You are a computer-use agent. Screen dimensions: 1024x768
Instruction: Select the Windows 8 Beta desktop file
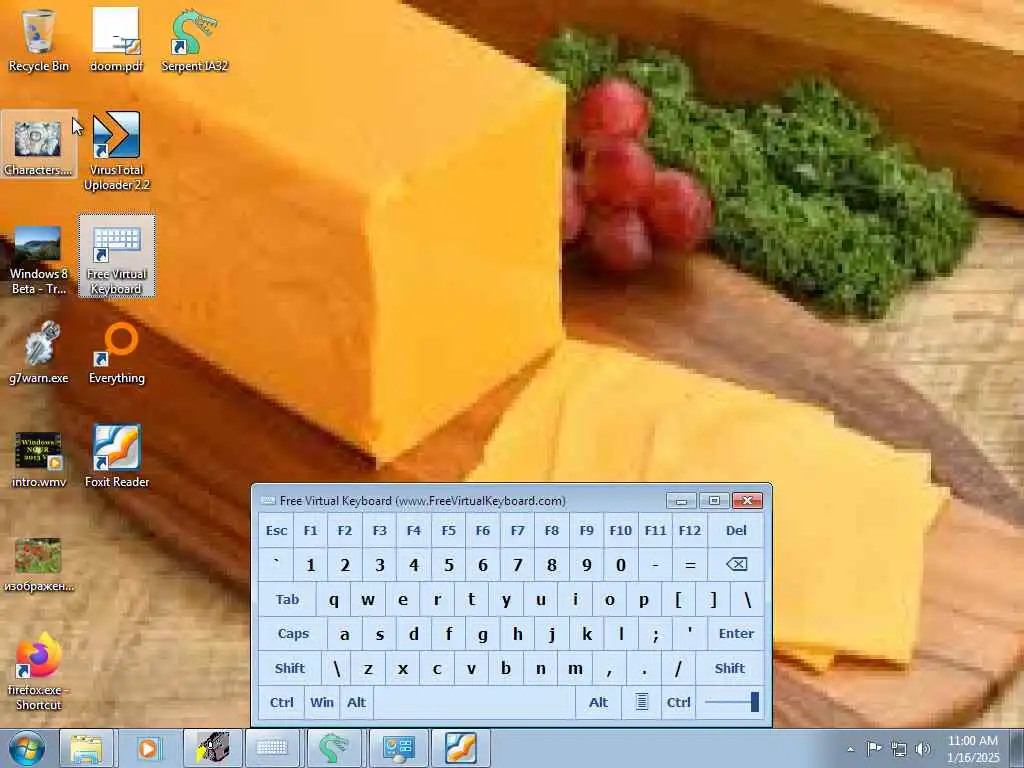(39, 259)
